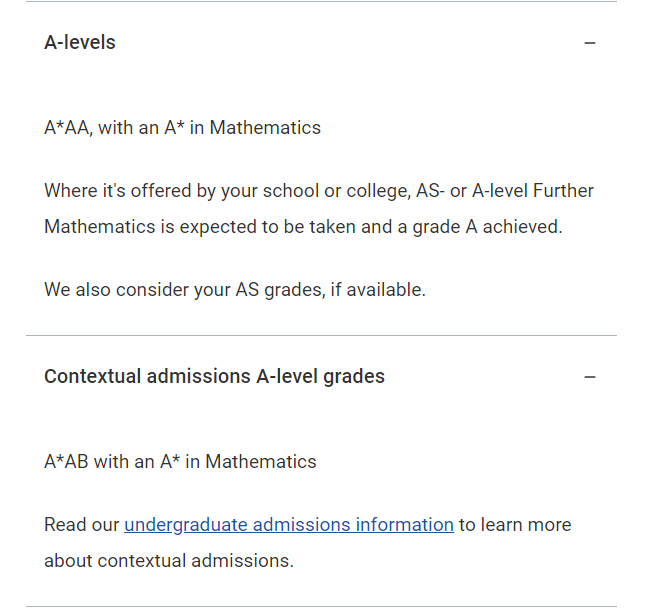Toggle the Contextual admissions A-level grades heading
Screen dimensions: 646x611
pos(214,377)
